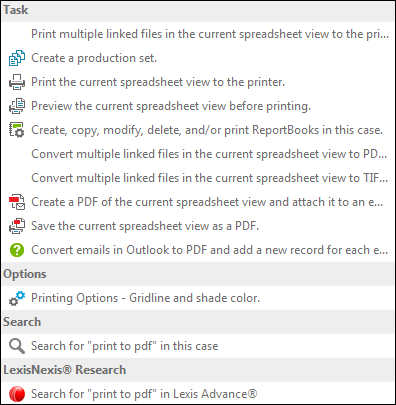Click the magnifying glass search icon
Screen dimensions: 396x405
[17, 346]
